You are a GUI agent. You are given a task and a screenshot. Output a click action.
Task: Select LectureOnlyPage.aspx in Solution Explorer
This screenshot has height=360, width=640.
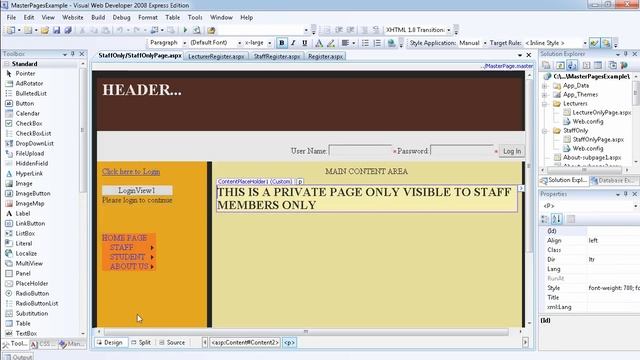[601, 113]
